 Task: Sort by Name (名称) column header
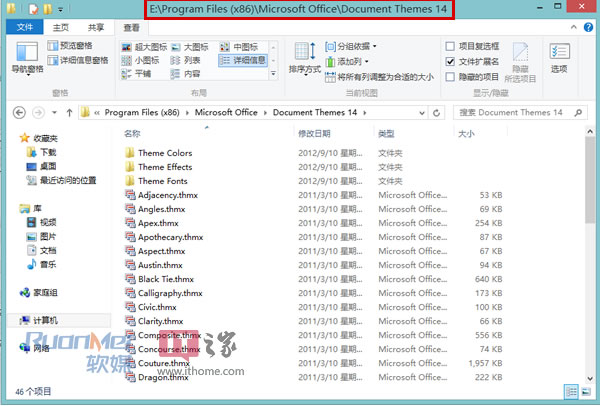pyautogui.click(x=132, y=134)
